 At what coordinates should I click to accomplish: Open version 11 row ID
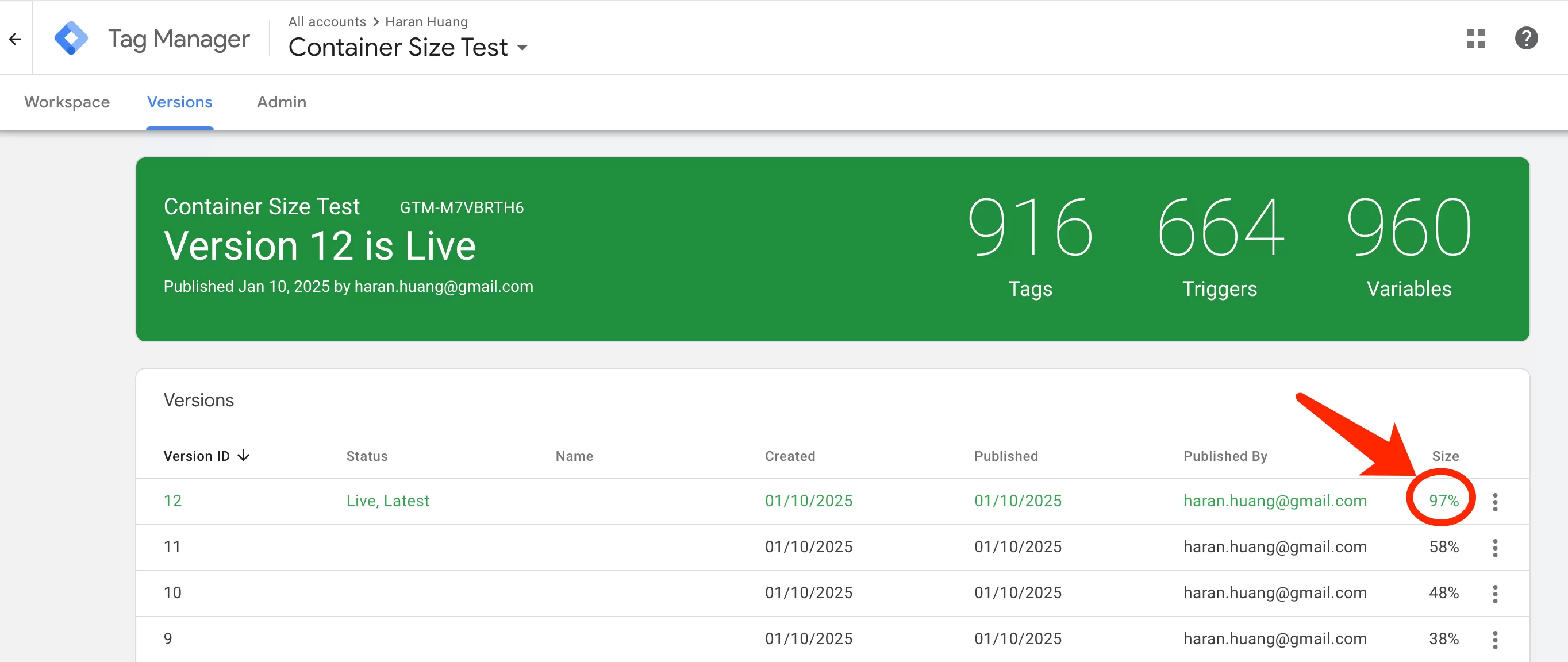coord(172,547)
